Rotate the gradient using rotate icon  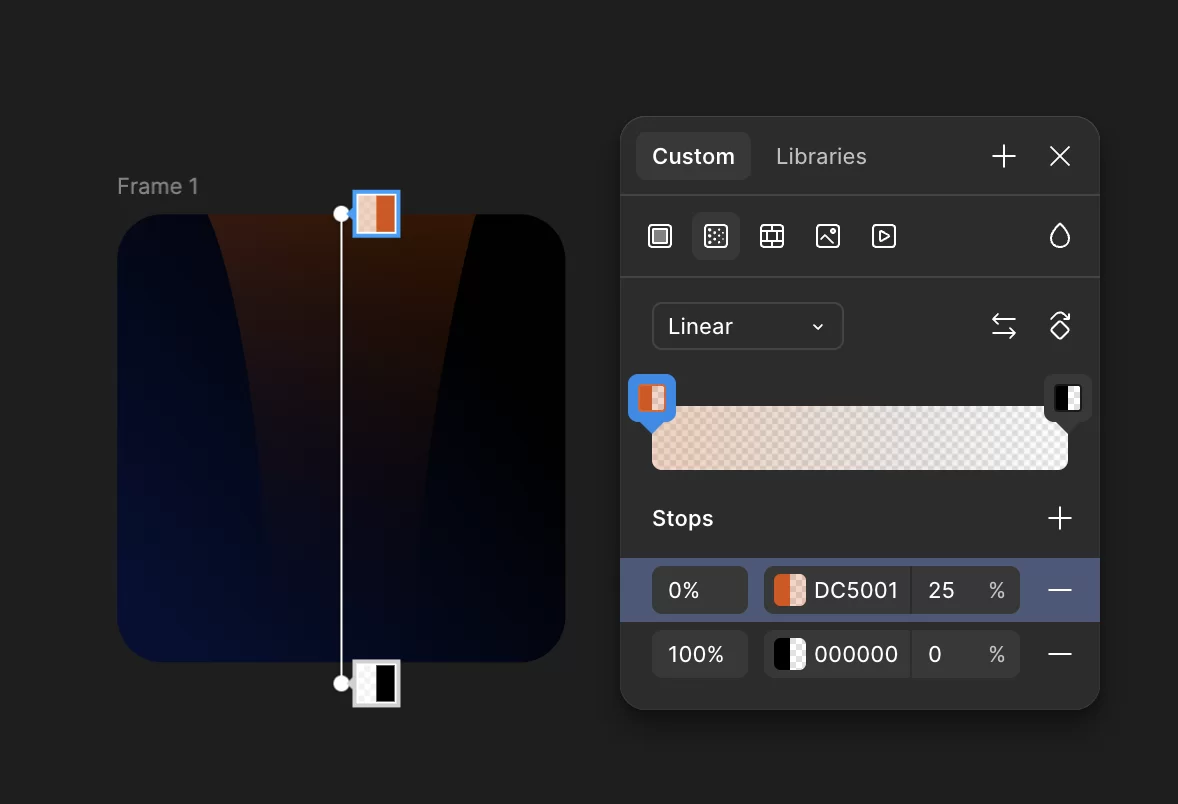click(x=1060, y=326)
